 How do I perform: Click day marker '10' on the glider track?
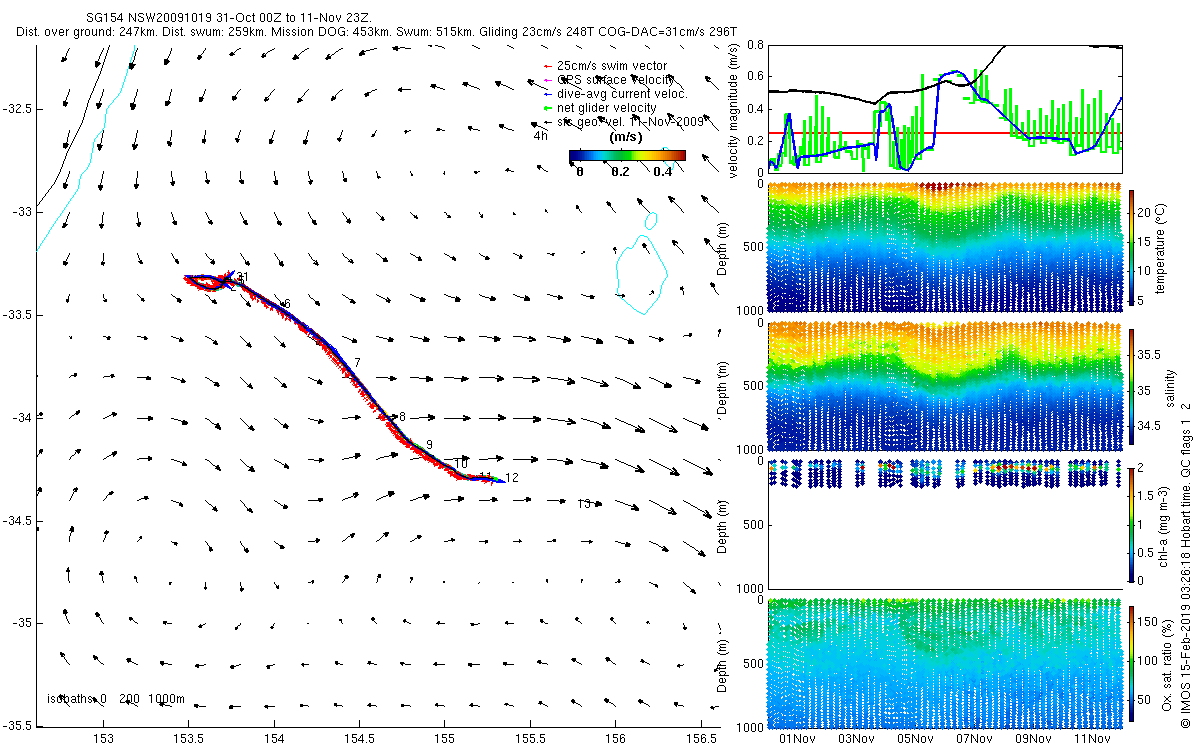click(461, 463)
